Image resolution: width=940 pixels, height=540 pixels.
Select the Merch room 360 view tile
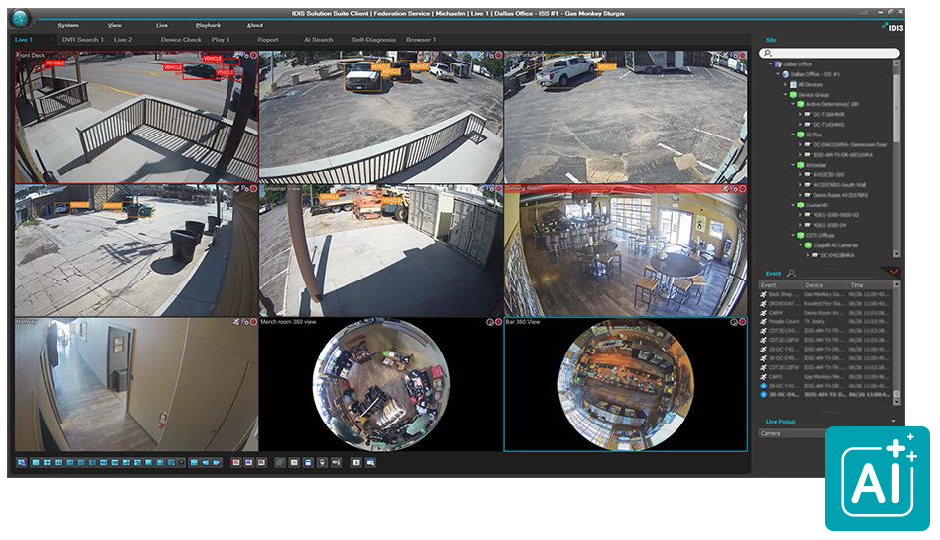point(381,385)
